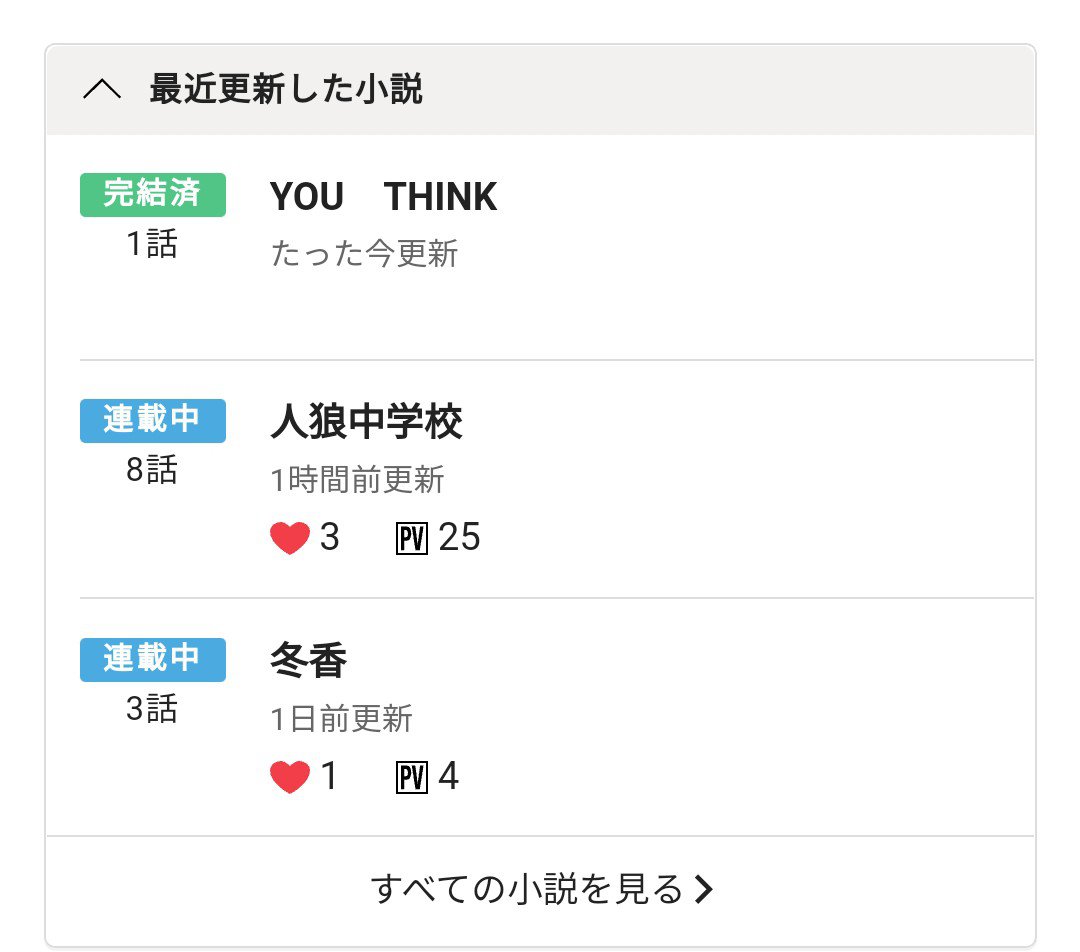The image size is (1080, 952).
Task: Click the heart icon on 冬香
Action: [290, 777]
